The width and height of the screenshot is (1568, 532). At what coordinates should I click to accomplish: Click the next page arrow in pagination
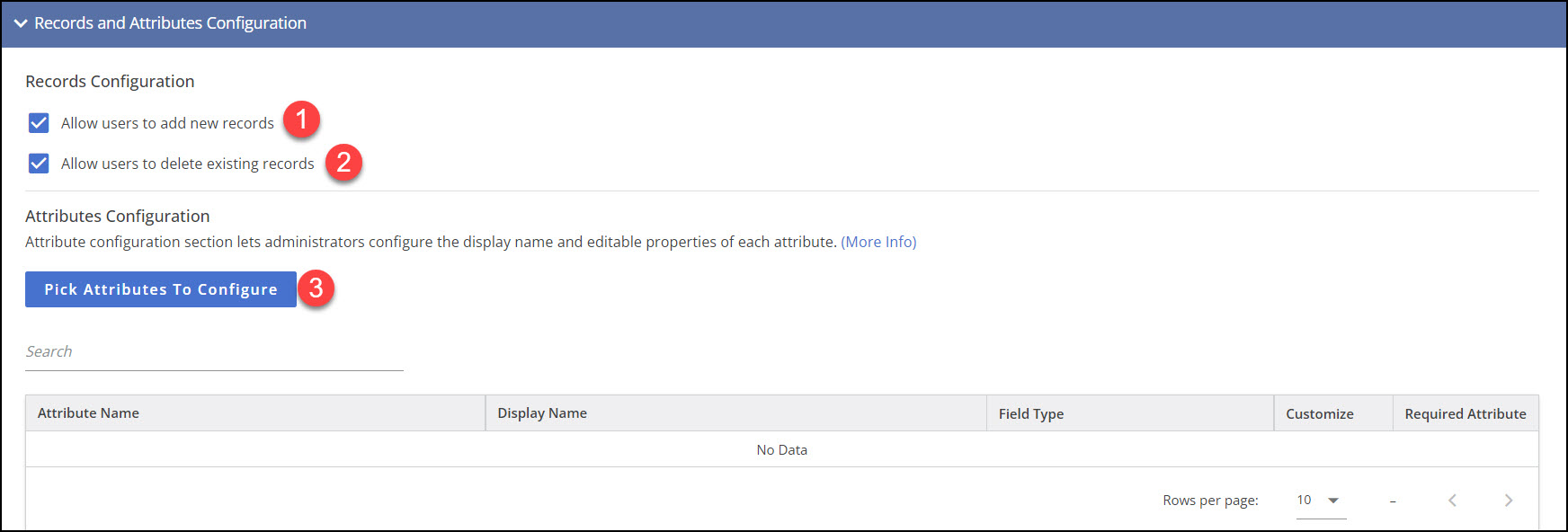(1509, 500)
